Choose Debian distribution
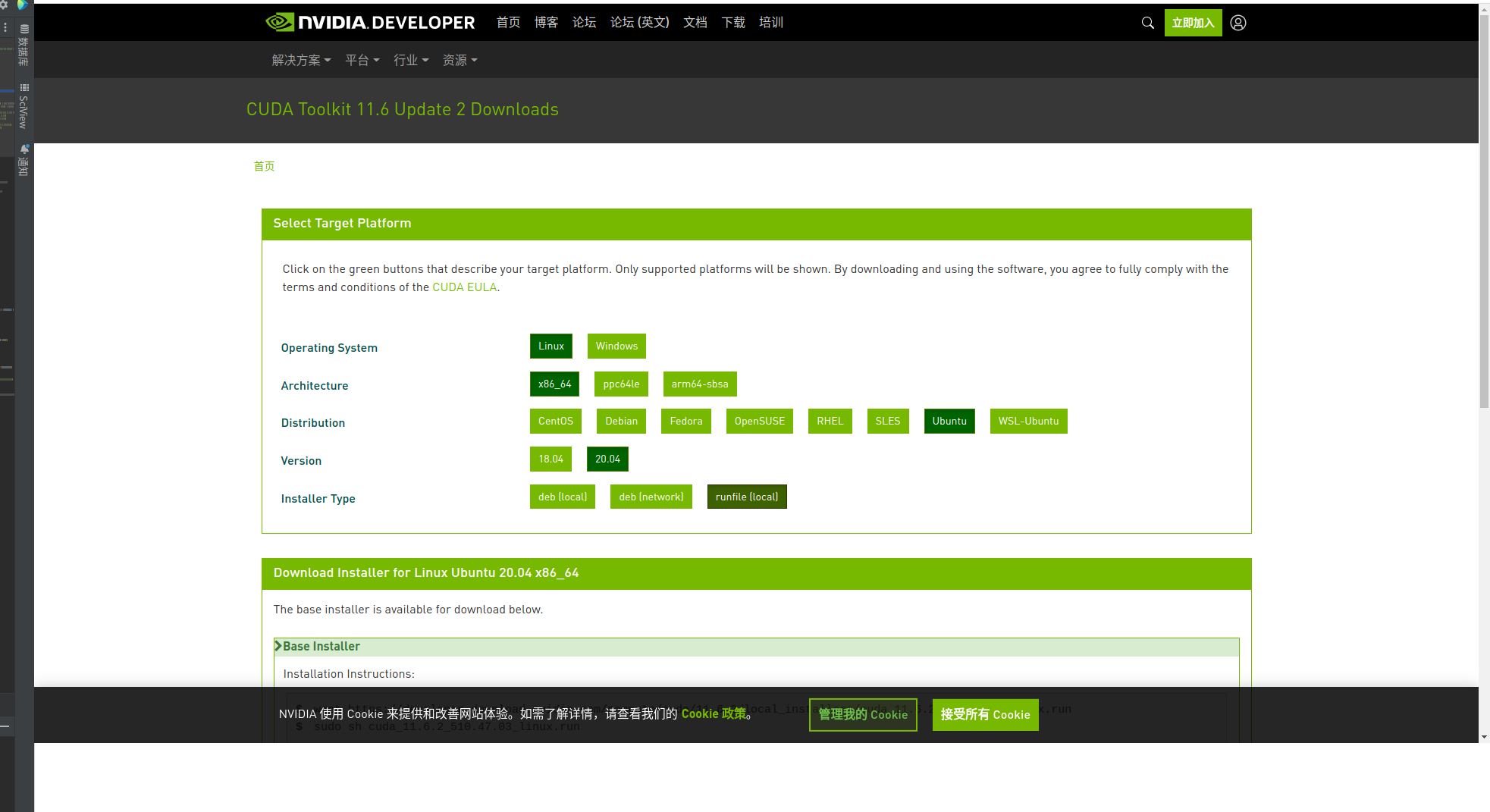Viewport: 1490px width, 812px height. coord(621,421)
